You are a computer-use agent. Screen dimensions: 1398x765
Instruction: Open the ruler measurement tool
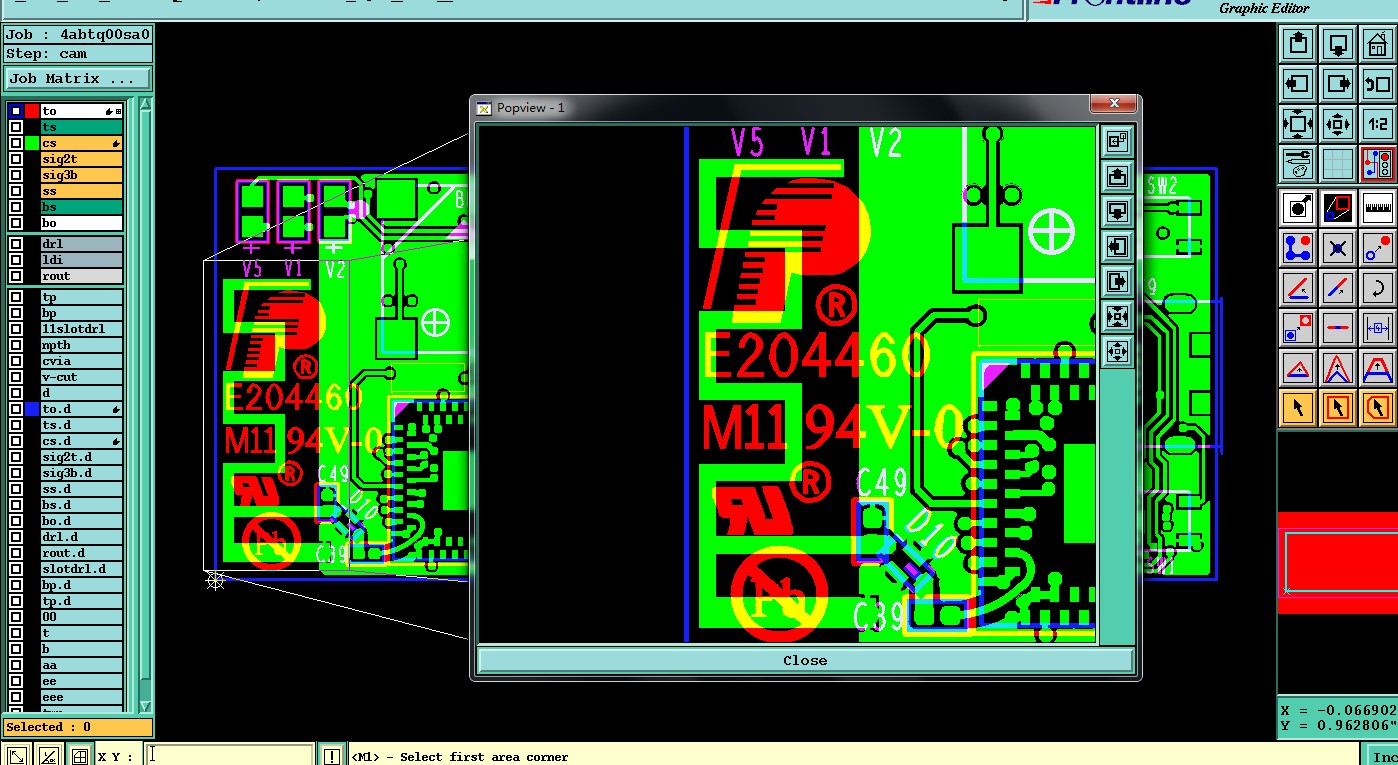point(1378,207)
